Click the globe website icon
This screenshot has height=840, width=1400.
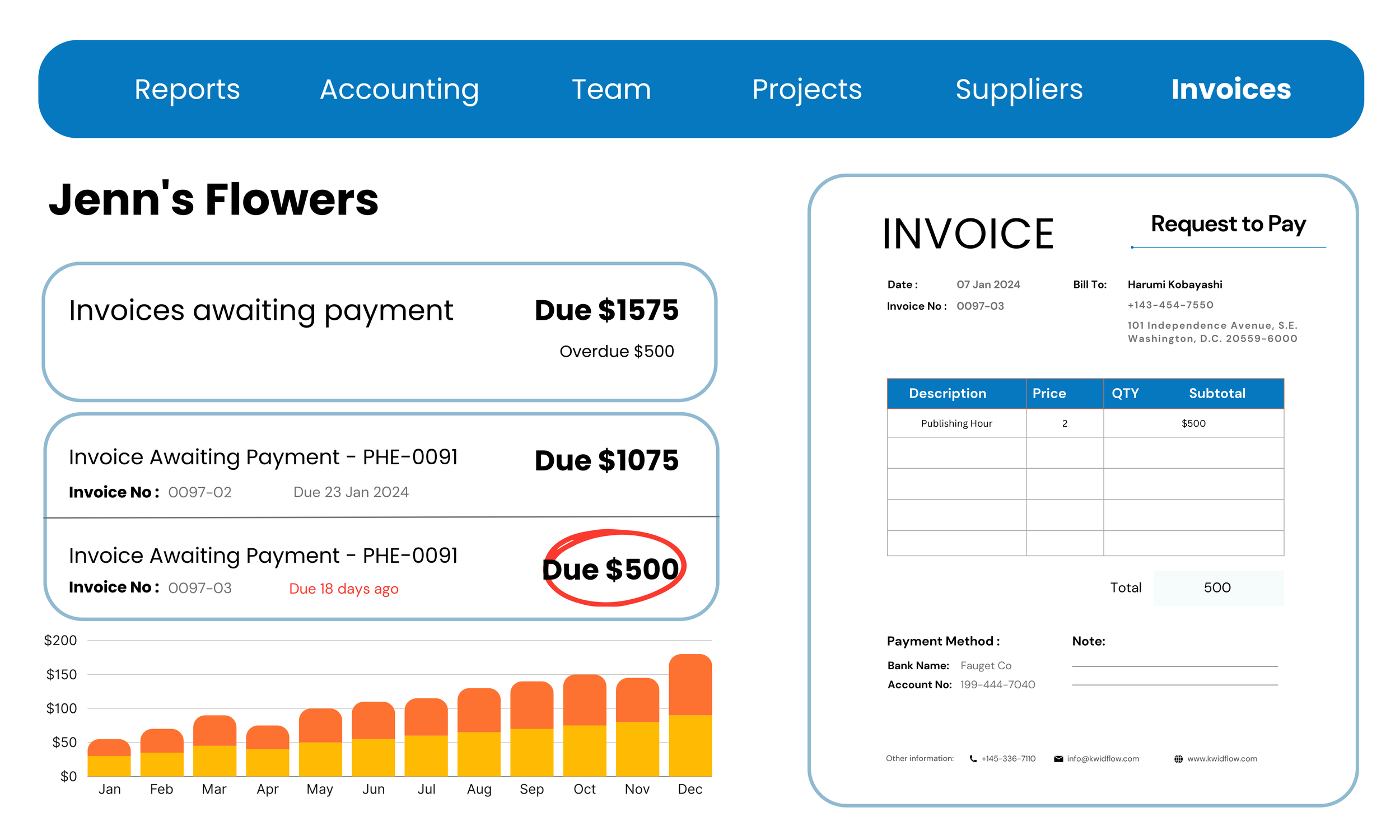click(1178, 759)
